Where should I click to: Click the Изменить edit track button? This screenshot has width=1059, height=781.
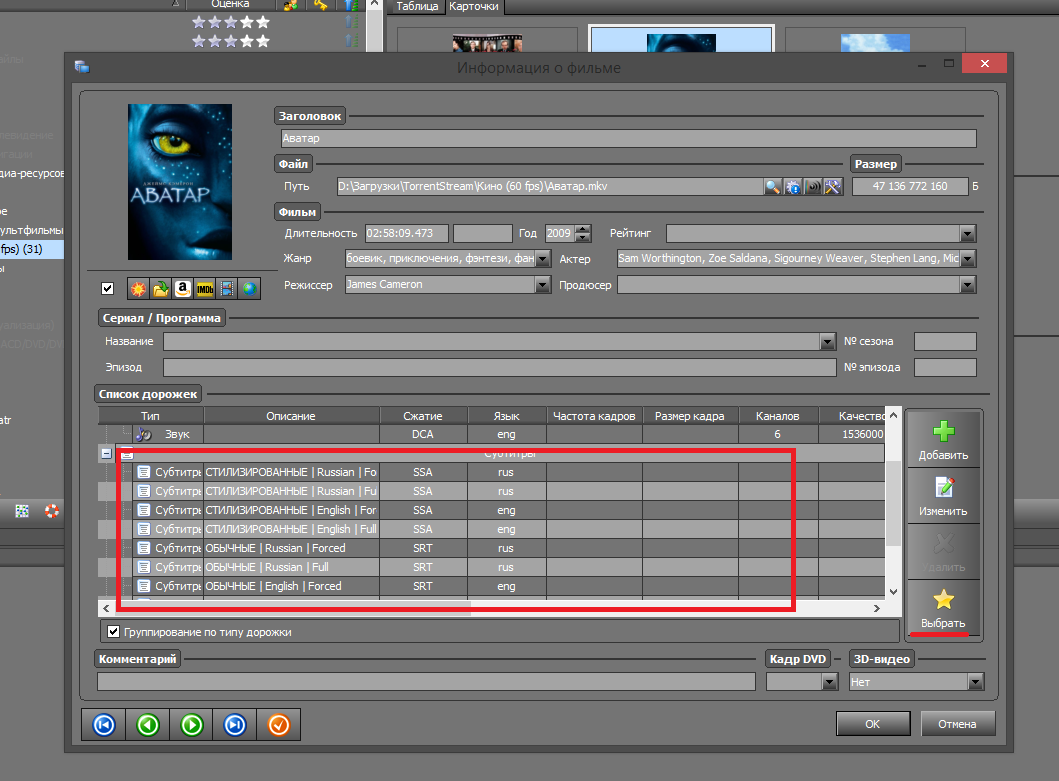point(944,497)
